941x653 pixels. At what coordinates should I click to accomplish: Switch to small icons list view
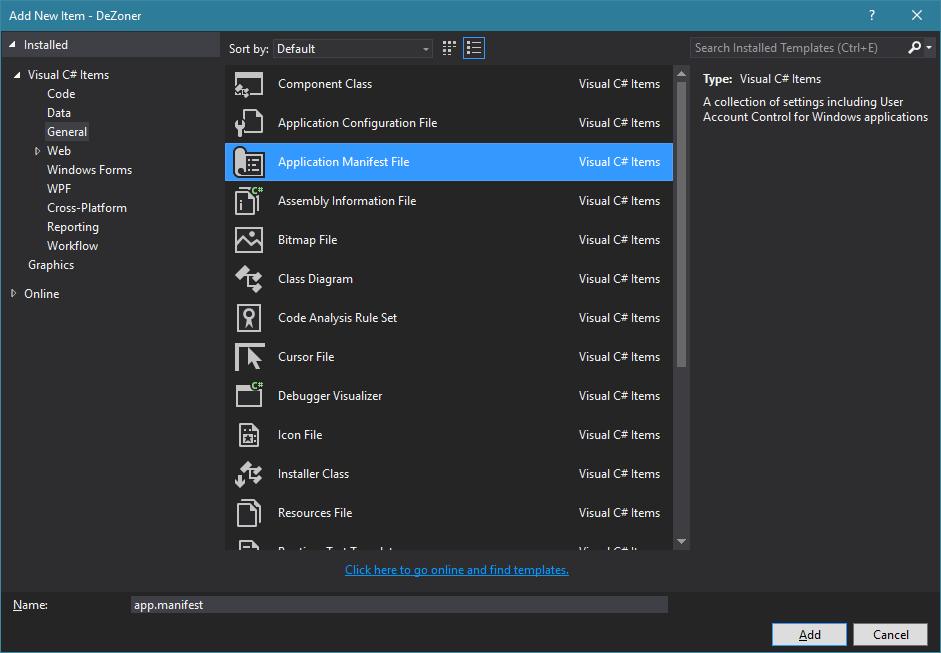point(474,48)
